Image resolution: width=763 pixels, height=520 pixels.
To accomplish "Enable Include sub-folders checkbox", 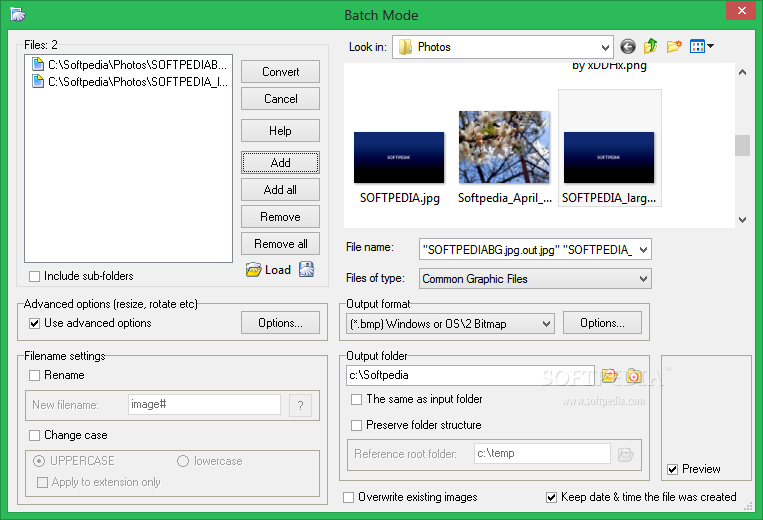I will [x=35, y=276].
